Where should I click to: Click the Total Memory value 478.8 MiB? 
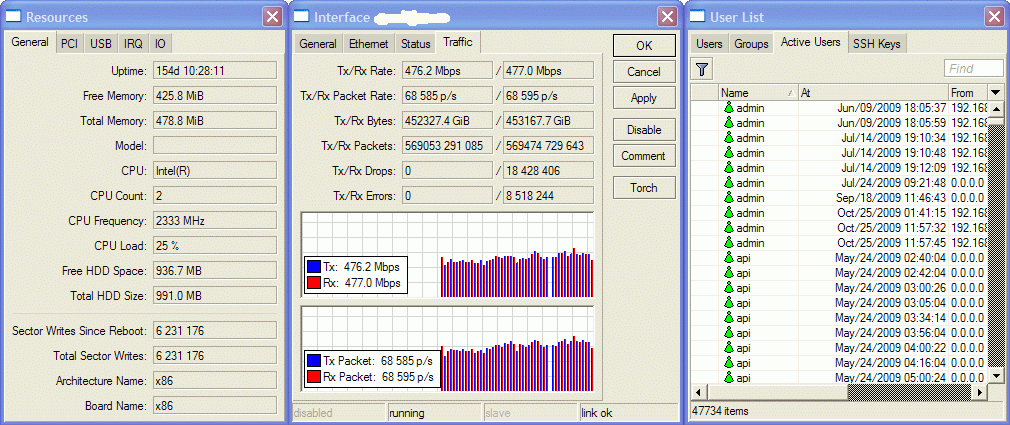click(214, 120)
